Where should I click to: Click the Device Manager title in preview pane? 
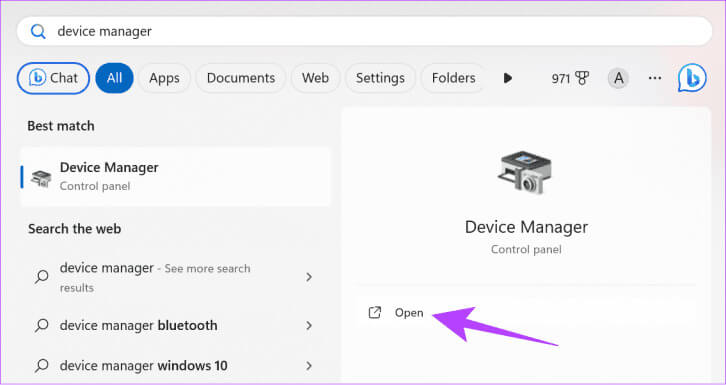coord(526,227)
